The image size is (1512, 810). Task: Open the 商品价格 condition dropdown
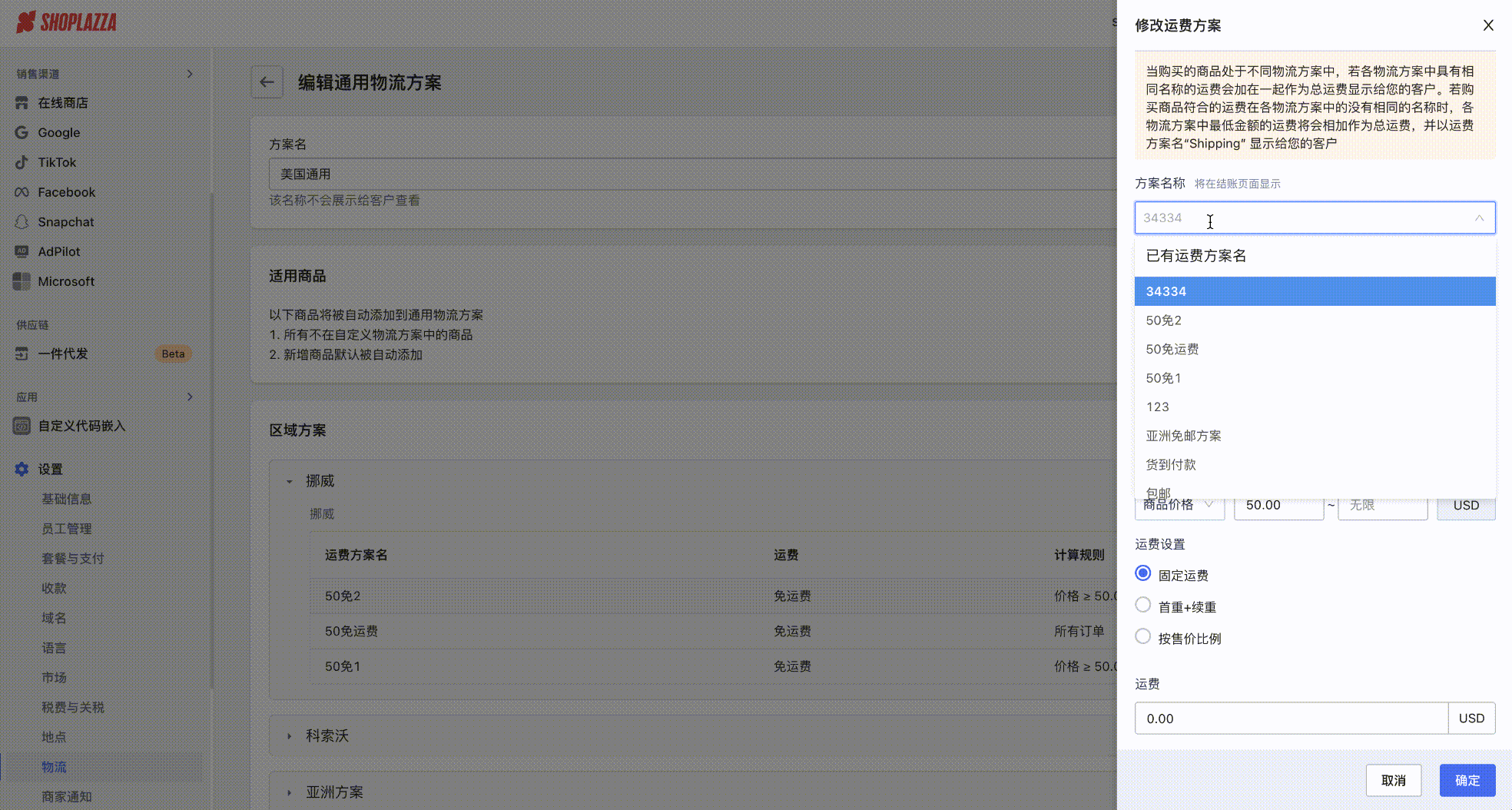pos(1179,505)
